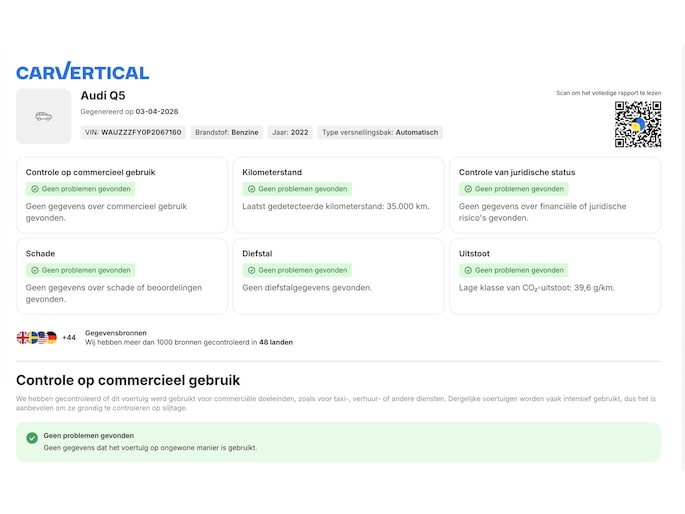The image size is (685, 514).
Task: Click the carVertical logo
Action: [x=82, y=71]
